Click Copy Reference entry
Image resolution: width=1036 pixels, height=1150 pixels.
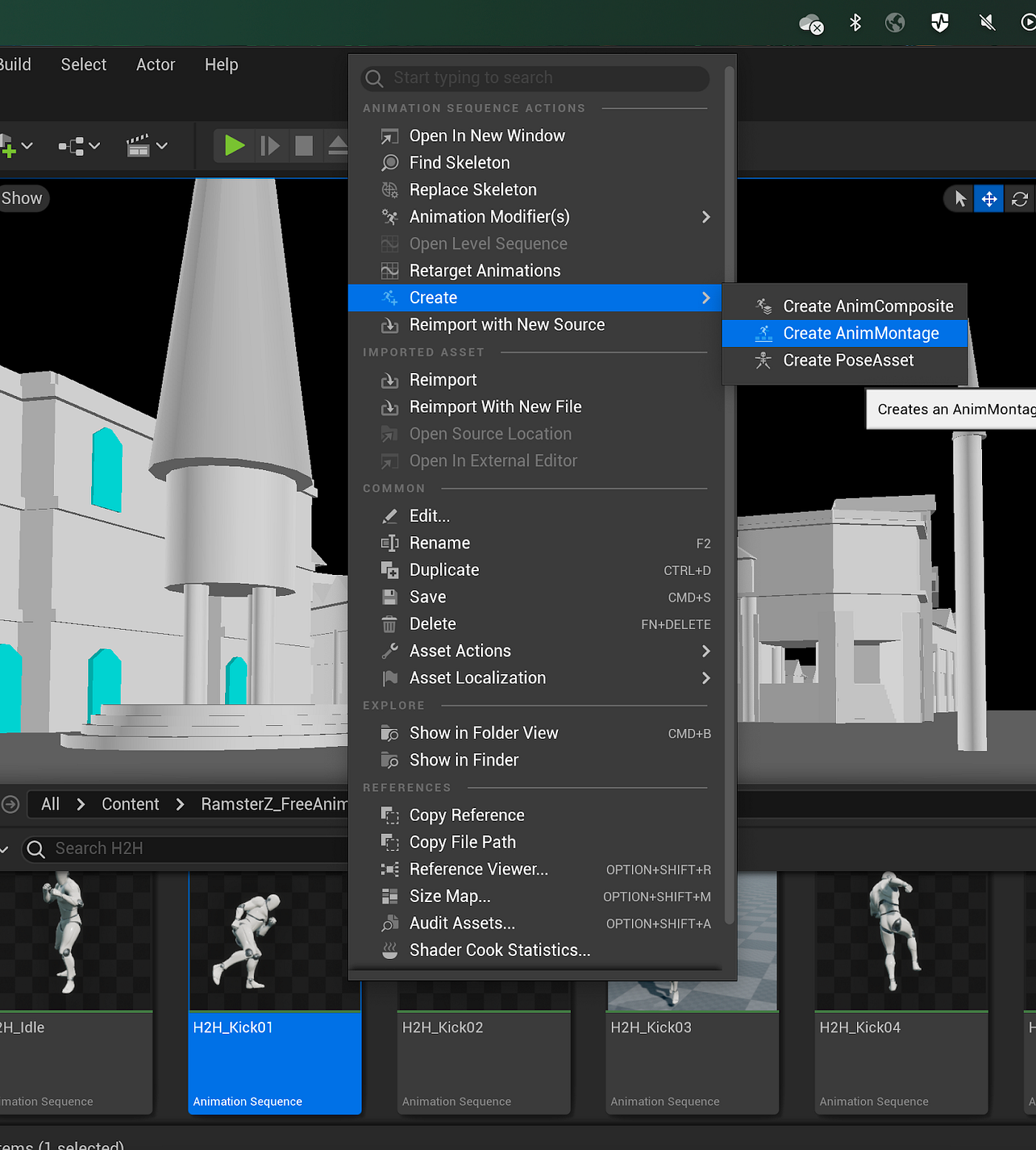pos(535,816)
